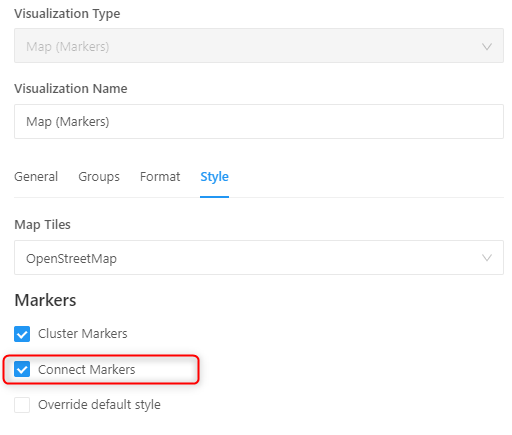Click the Visualization Name label
512x435 pixels.
pyautogui.click(x=71, y=89)
